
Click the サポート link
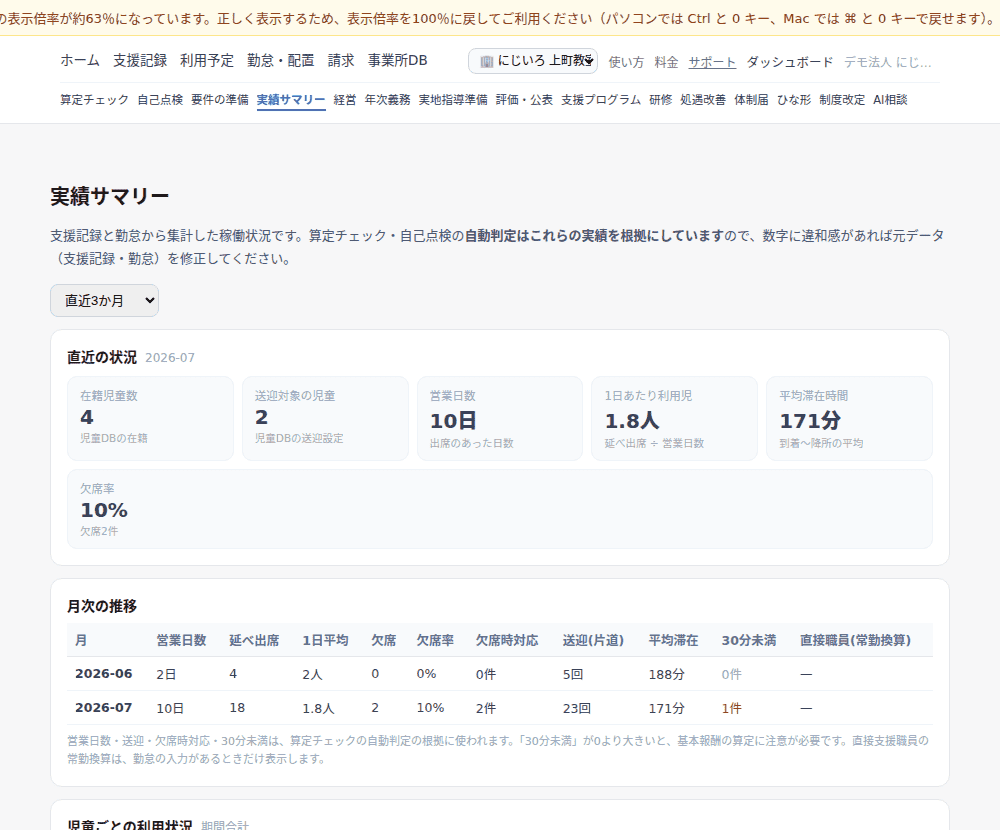point(712,62)
